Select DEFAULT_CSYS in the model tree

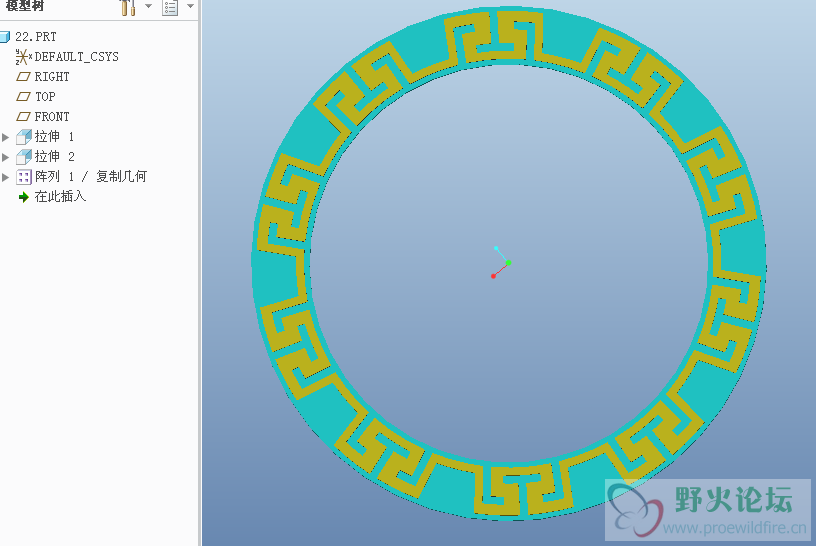tap(76, 57)
